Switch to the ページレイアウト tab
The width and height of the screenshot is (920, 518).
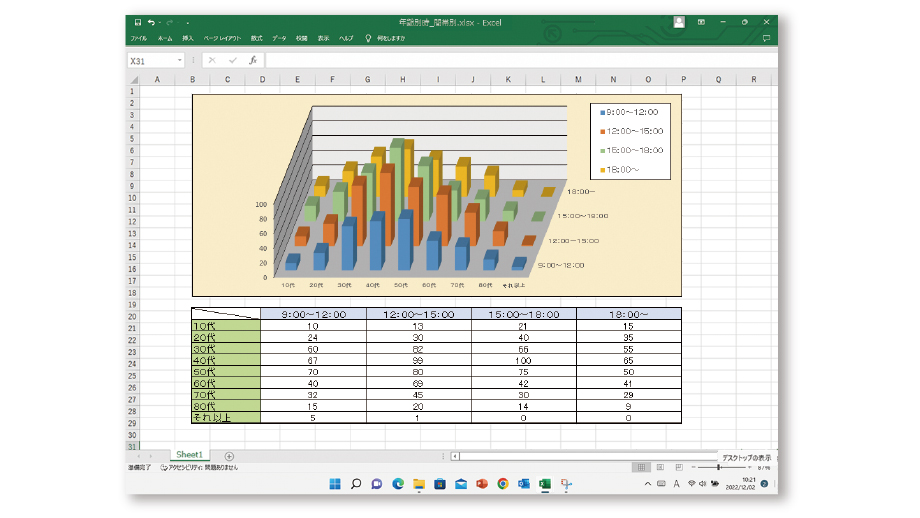pos(222,38)
